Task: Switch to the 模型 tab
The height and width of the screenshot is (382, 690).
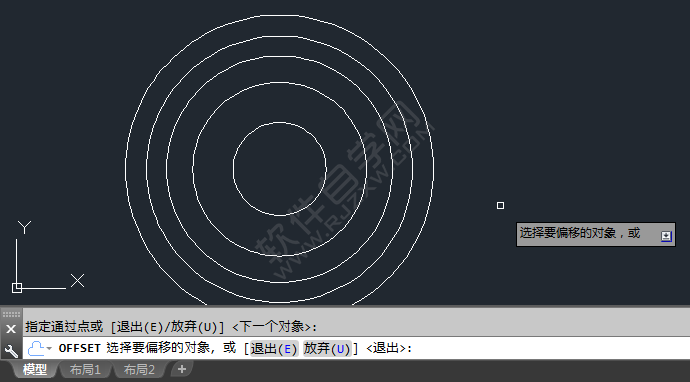Action: pyautogui.click(x=34, y=369)
